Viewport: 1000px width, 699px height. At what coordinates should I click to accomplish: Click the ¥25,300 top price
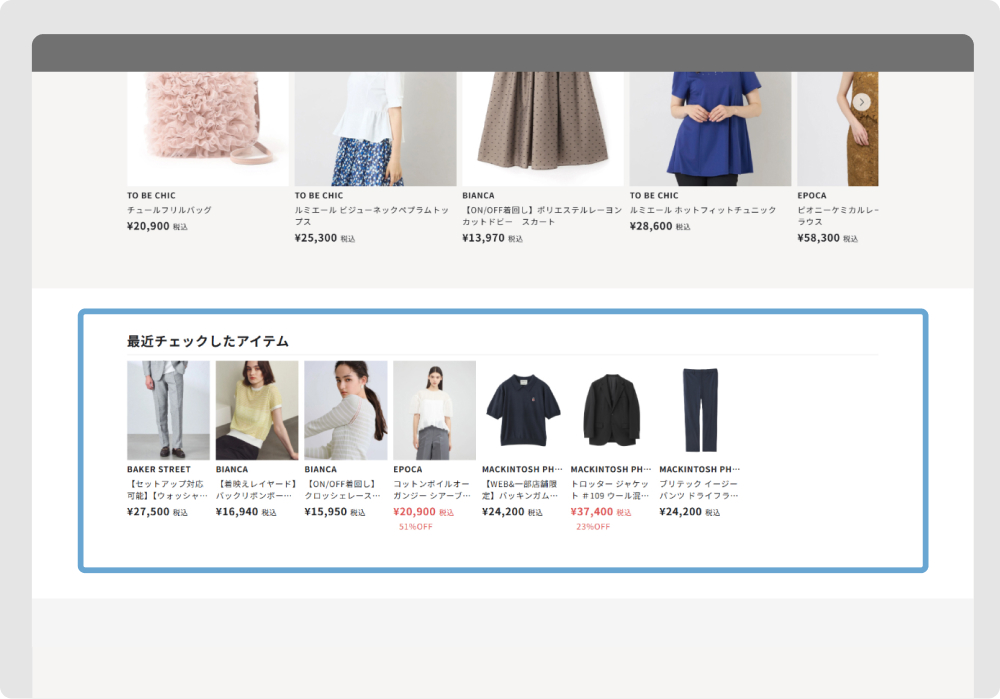tap(316, 238)
